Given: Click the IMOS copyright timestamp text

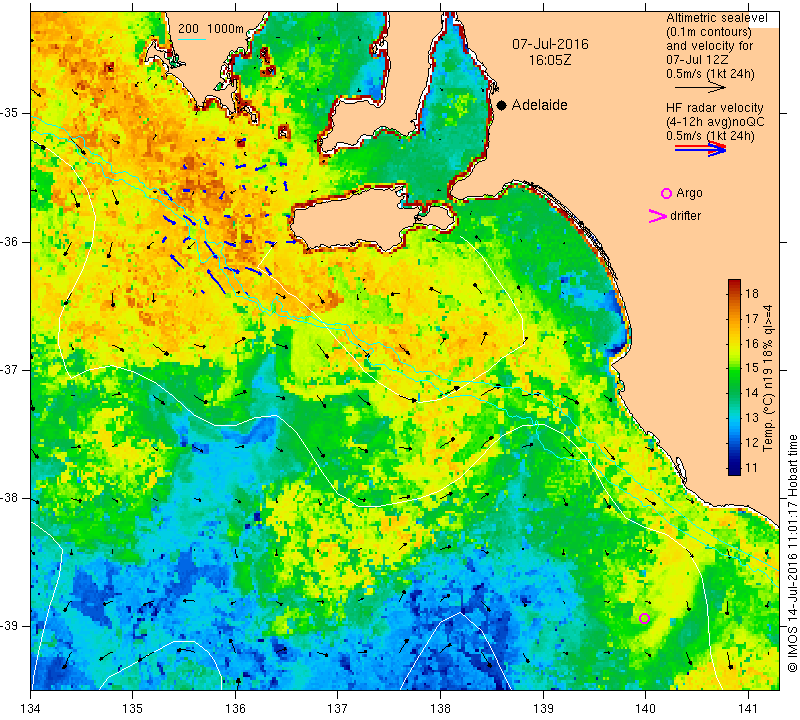Looking at the screenshot, I should click(x=792, y=553).
